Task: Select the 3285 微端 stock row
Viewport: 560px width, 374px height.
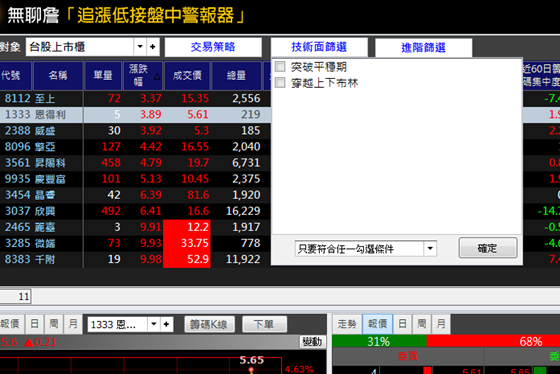Action: (x=135, y=243)
